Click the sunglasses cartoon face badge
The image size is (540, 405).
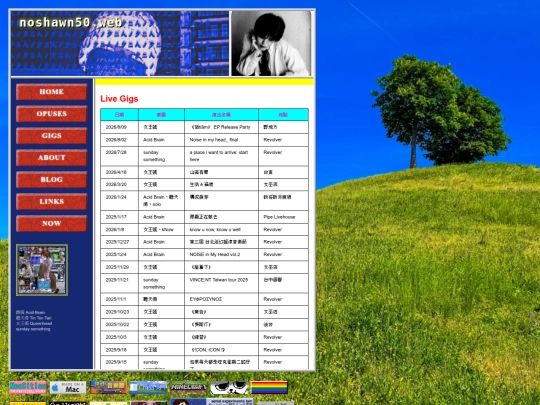tap(229, 388)
